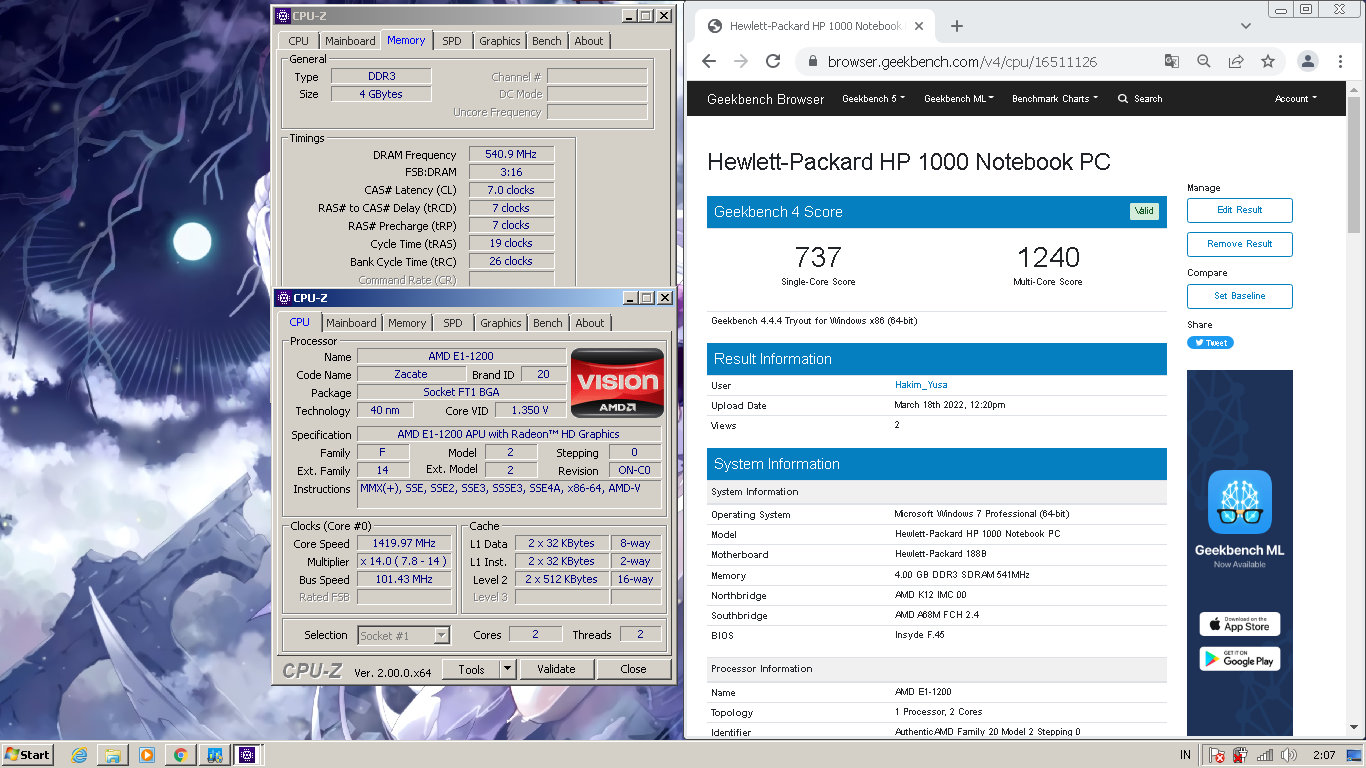Open About tab in lower CPU-Z window
Screen dimensions: 1366x768
click(590, 323)
